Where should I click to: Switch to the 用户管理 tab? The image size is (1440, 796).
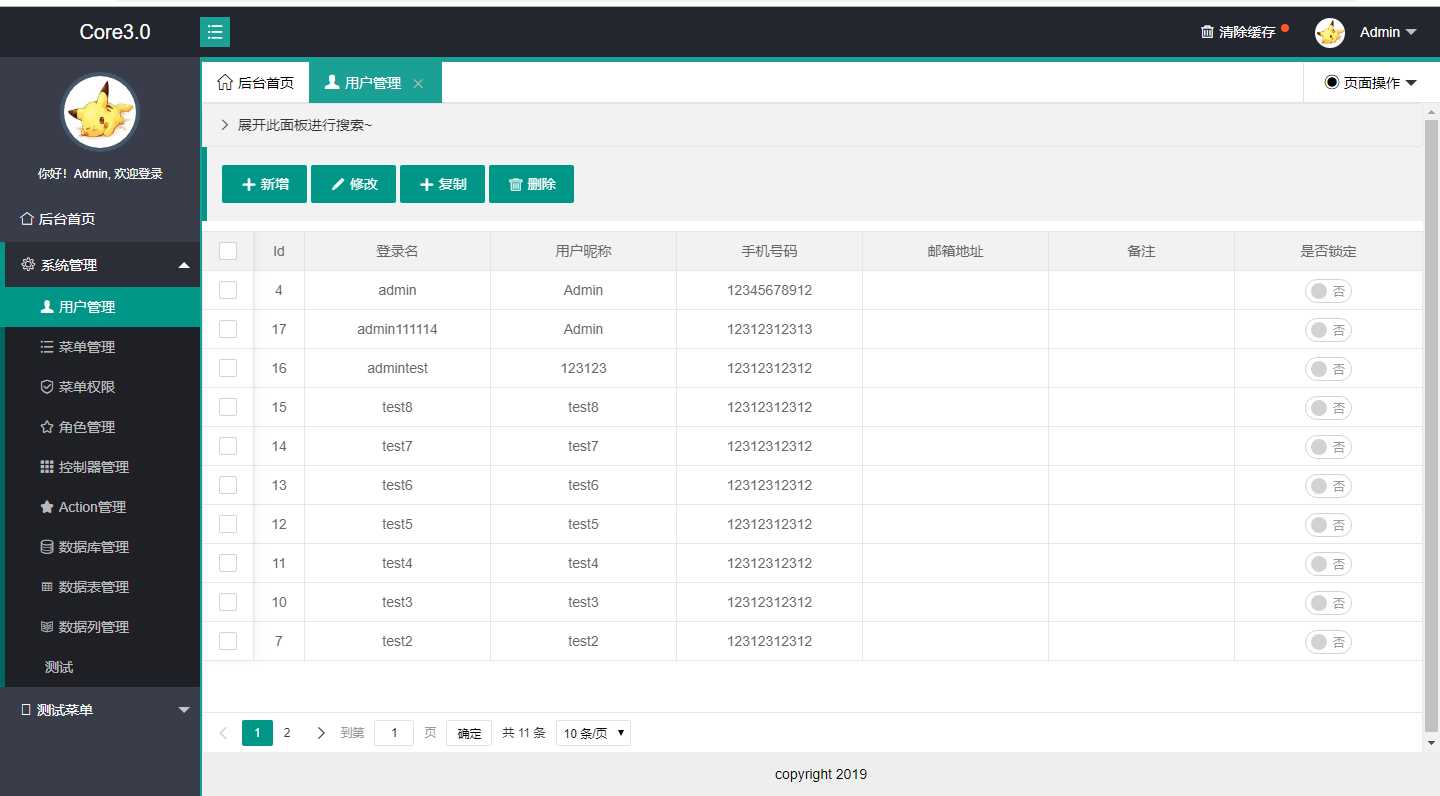tap(375, 83)
